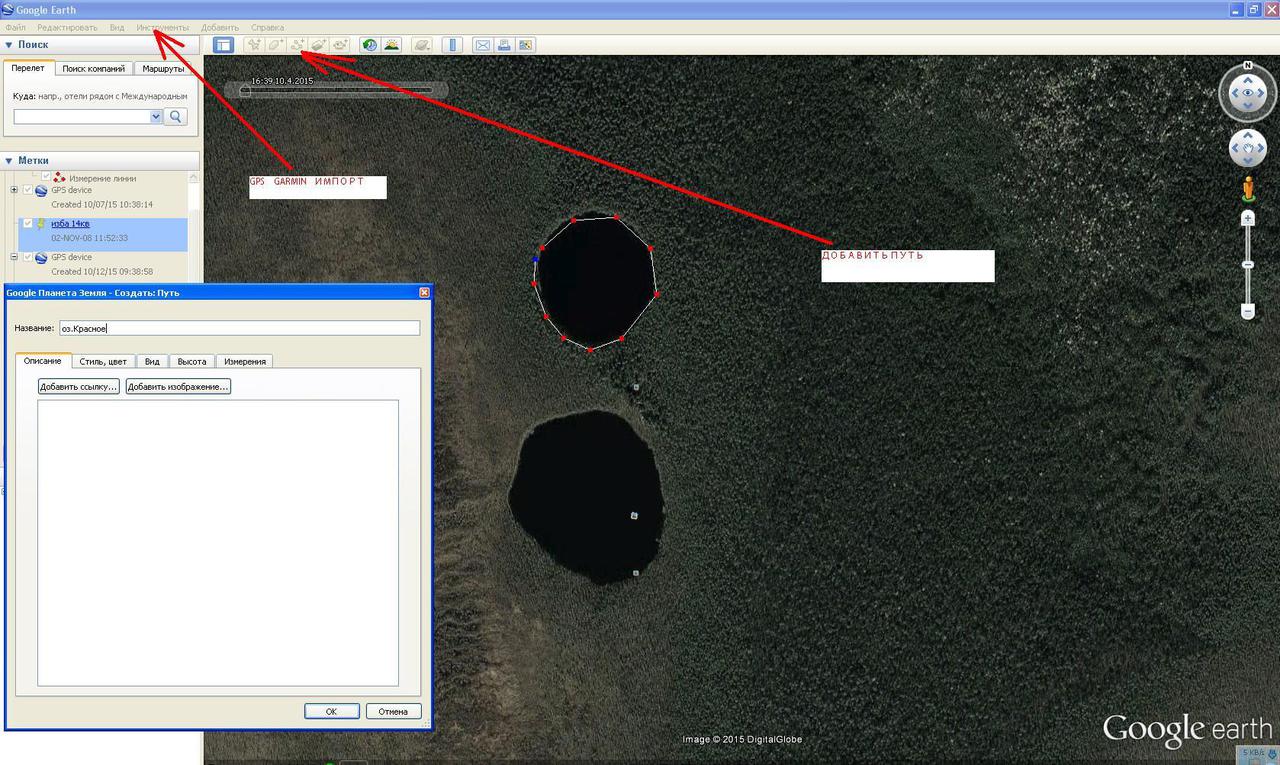Click the vertical zoom slider track
1280x765 pixels.
(1248, 264)
